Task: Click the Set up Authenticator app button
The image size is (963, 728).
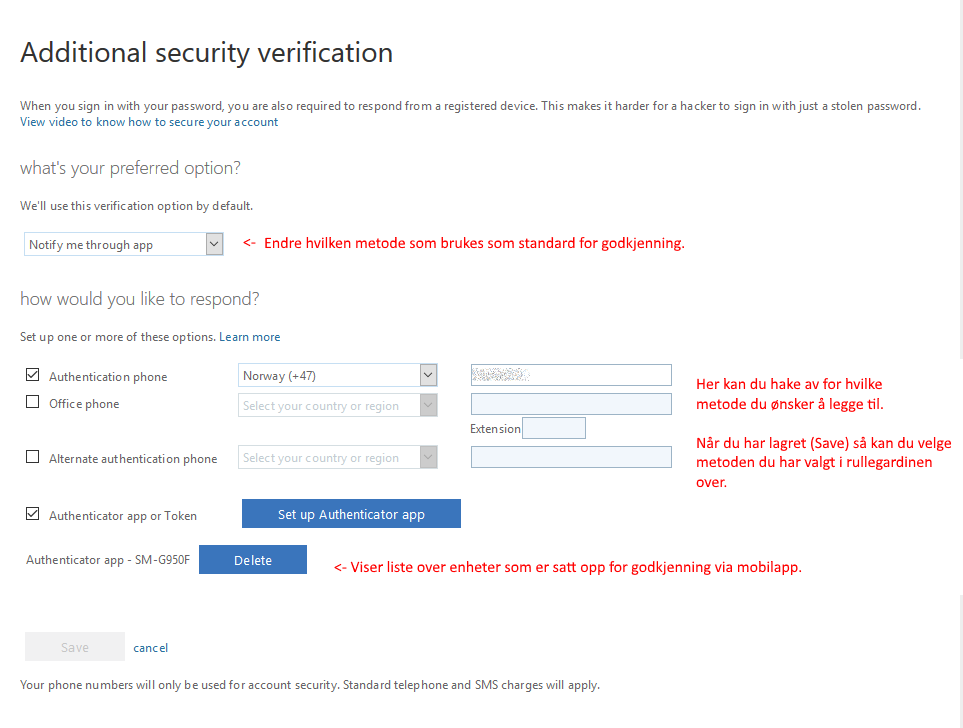Action: [x=351, y=514]
